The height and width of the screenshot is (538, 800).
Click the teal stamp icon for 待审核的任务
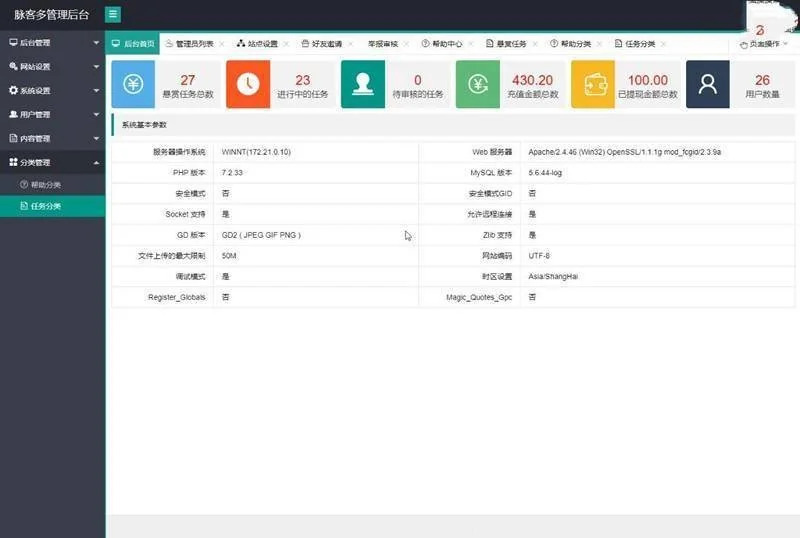(x=363, y=84)
